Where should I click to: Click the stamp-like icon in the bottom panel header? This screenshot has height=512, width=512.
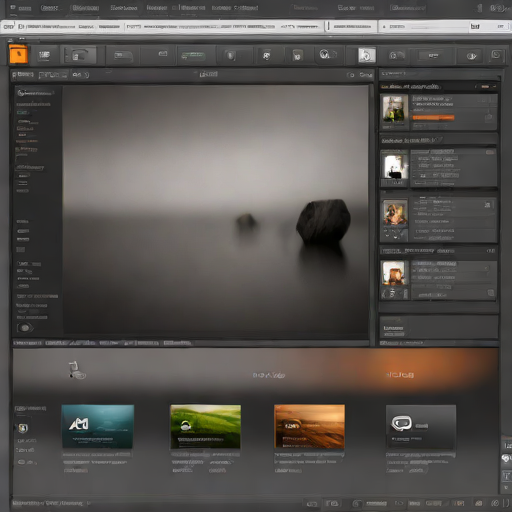(77, 370)
